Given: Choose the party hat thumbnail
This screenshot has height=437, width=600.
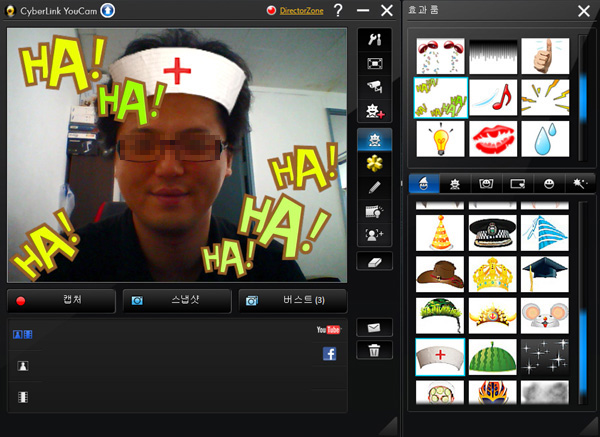Looking at the screenshot, I should pos(440,233).
